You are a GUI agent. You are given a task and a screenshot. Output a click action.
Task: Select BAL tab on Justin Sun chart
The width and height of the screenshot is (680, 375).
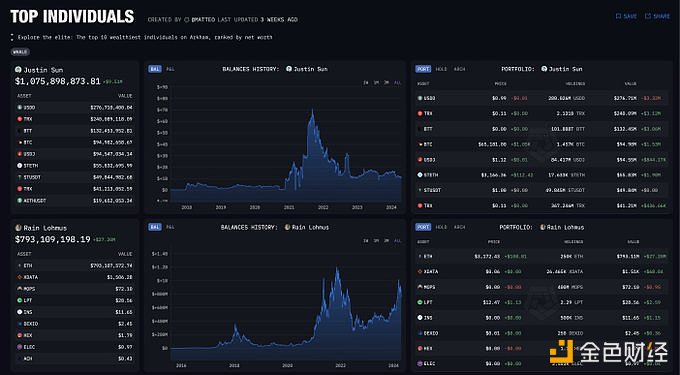pos(155,69)
